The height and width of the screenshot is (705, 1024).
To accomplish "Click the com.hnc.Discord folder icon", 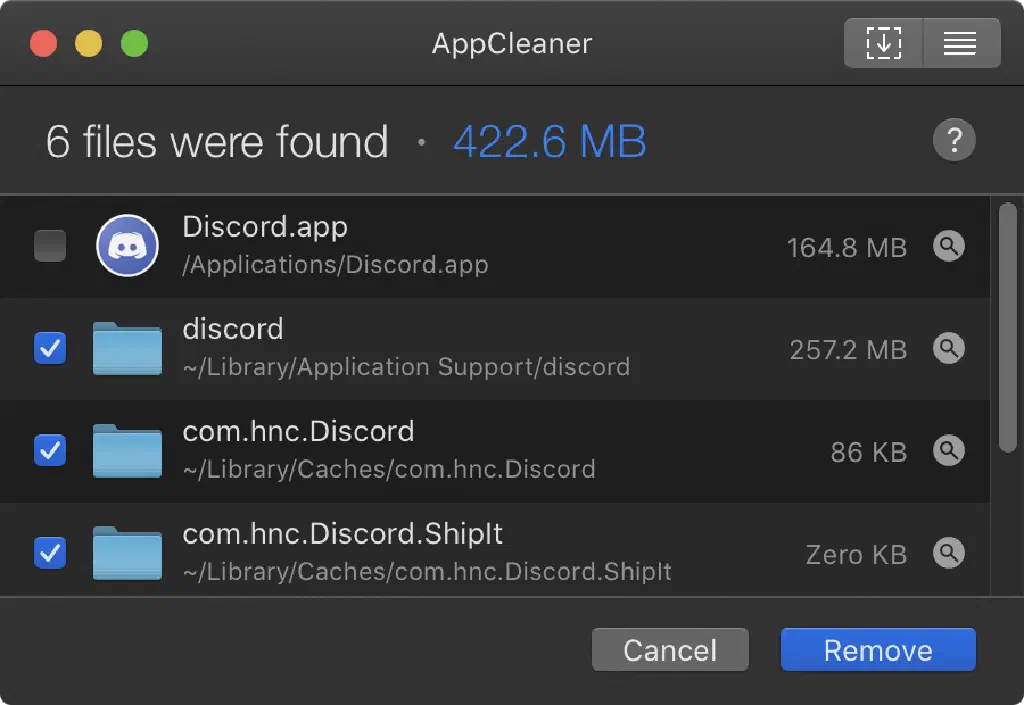I will 127,451.
